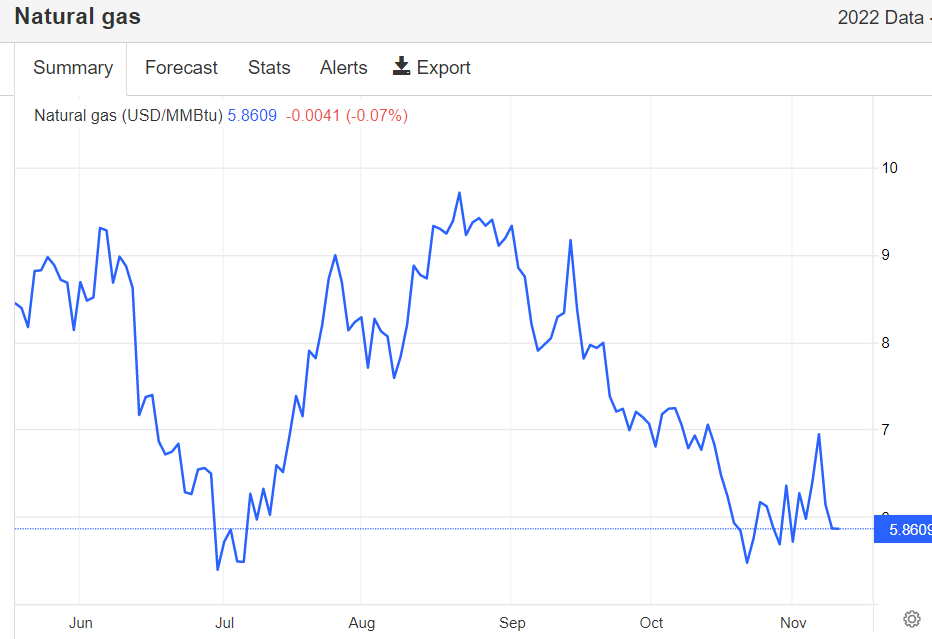
Task: Click the Sep label on time axis
Action: click(511, 623)
